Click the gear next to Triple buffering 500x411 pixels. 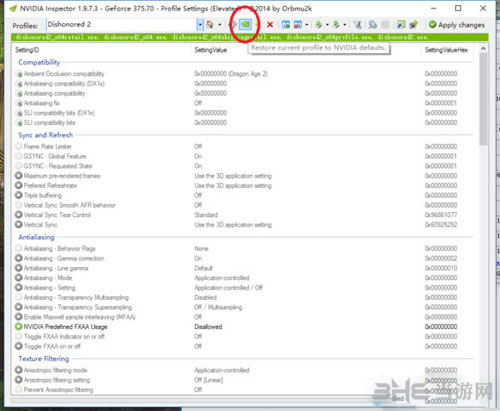point(19,195)
